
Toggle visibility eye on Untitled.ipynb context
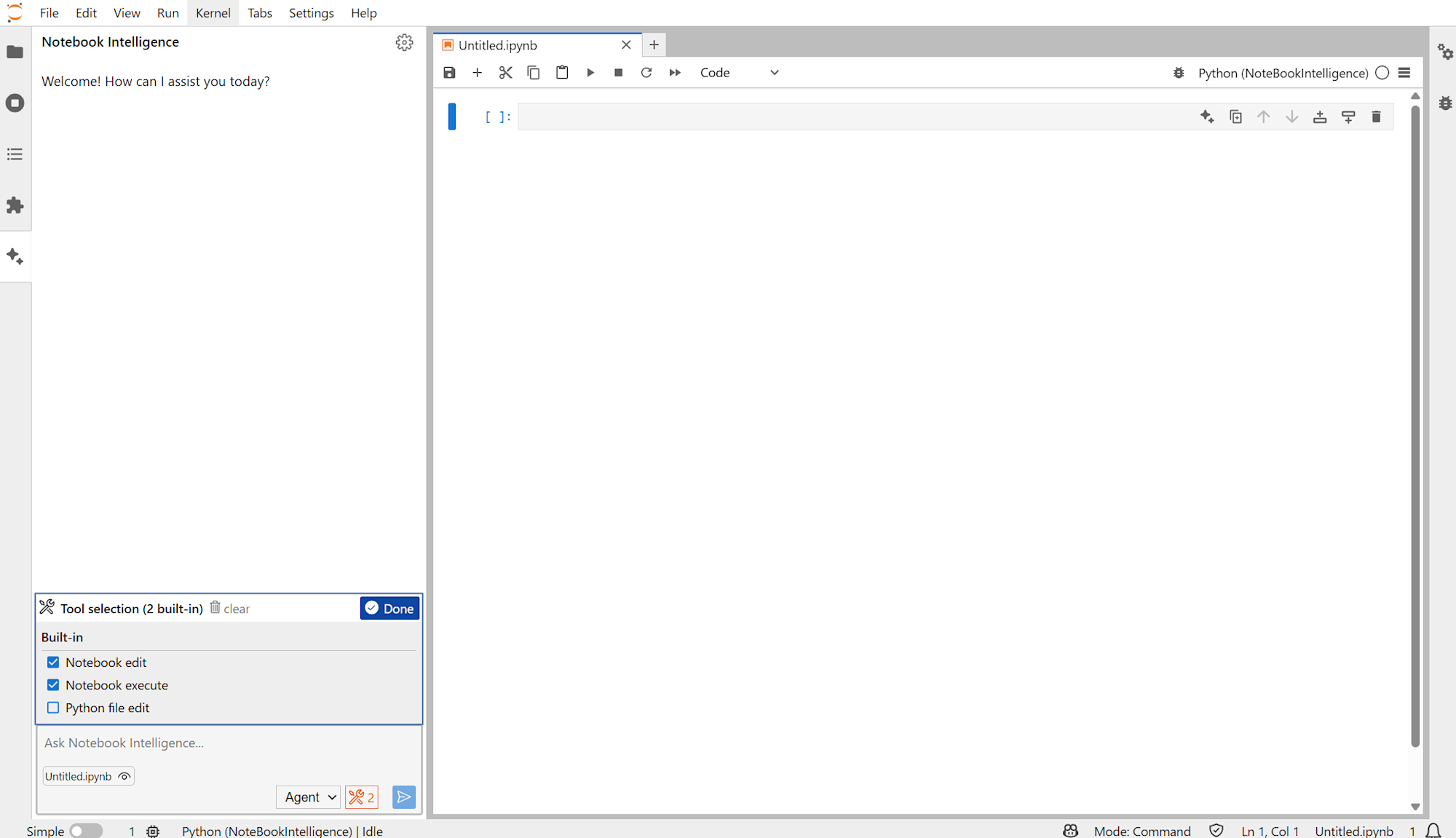pyautogui.click(x=124, y=776)
